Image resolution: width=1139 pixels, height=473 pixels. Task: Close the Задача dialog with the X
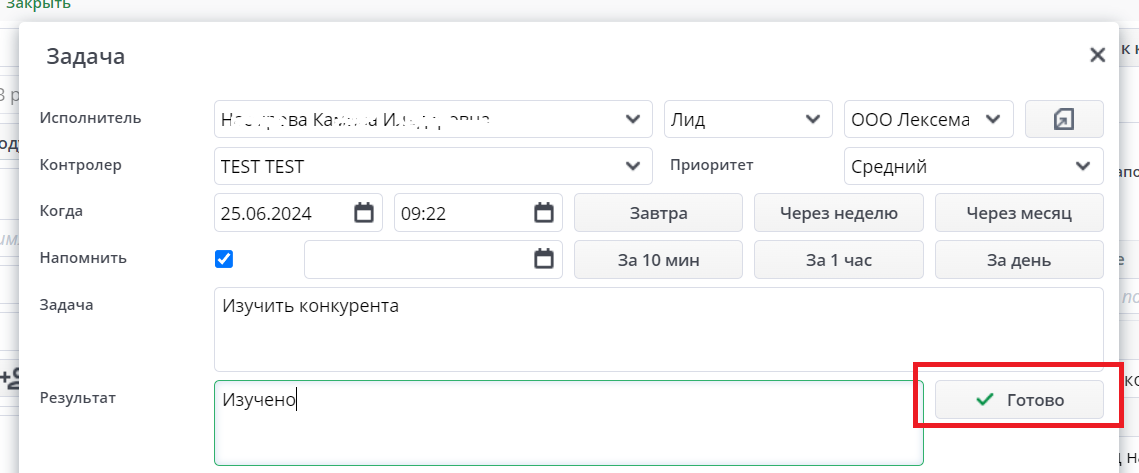[1097, 55]
